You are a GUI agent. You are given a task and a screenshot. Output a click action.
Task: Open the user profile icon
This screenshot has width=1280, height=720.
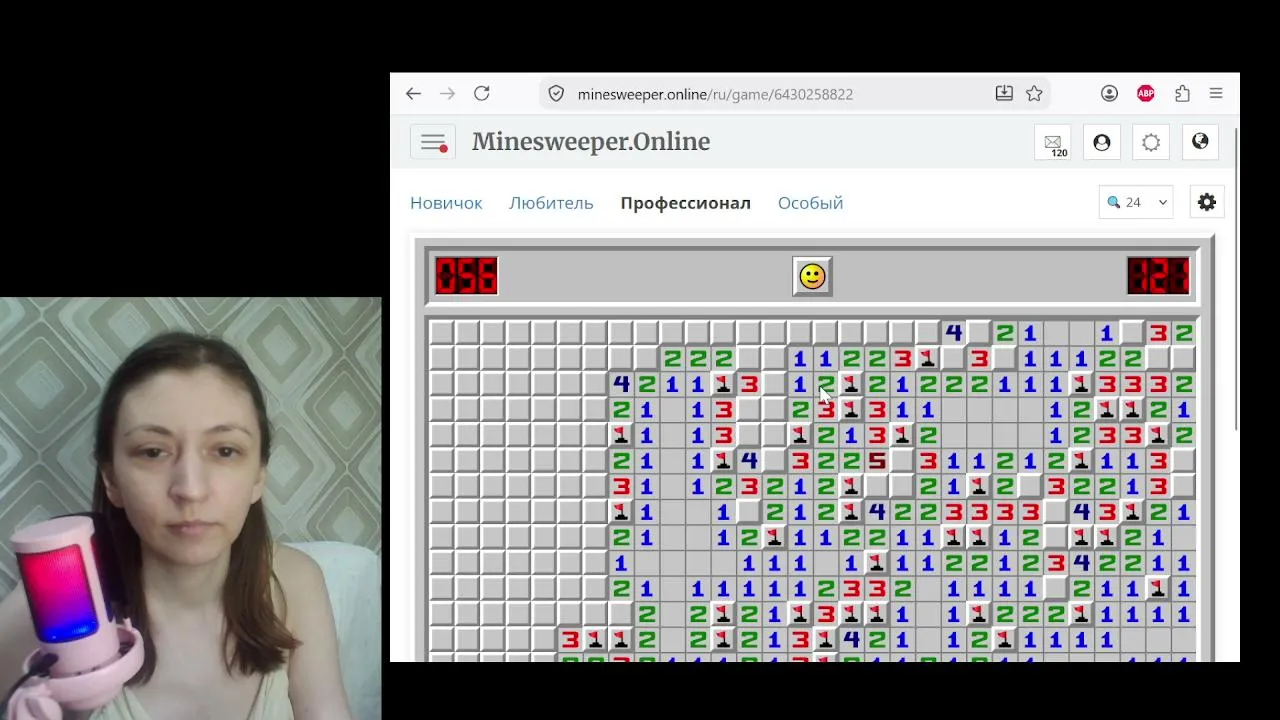1102,143
